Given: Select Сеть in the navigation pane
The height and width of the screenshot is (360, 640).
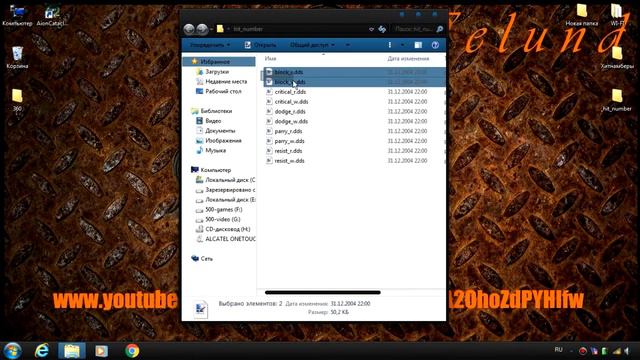Looking at the screenshot, I should (207, 258).
